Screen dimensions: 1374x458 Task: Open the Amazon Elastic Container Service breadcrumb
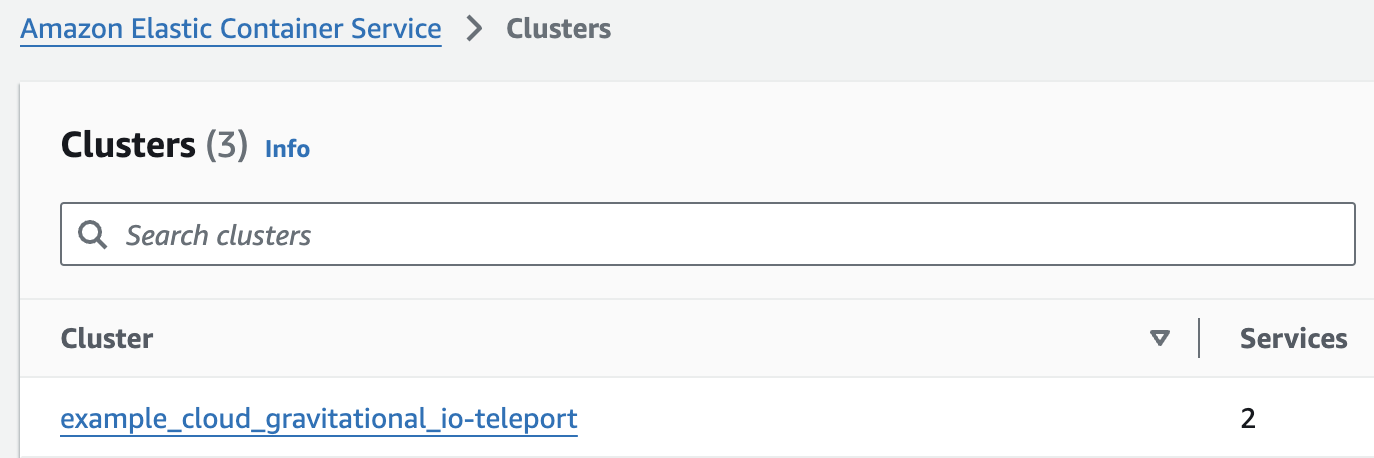click(231, 29)
